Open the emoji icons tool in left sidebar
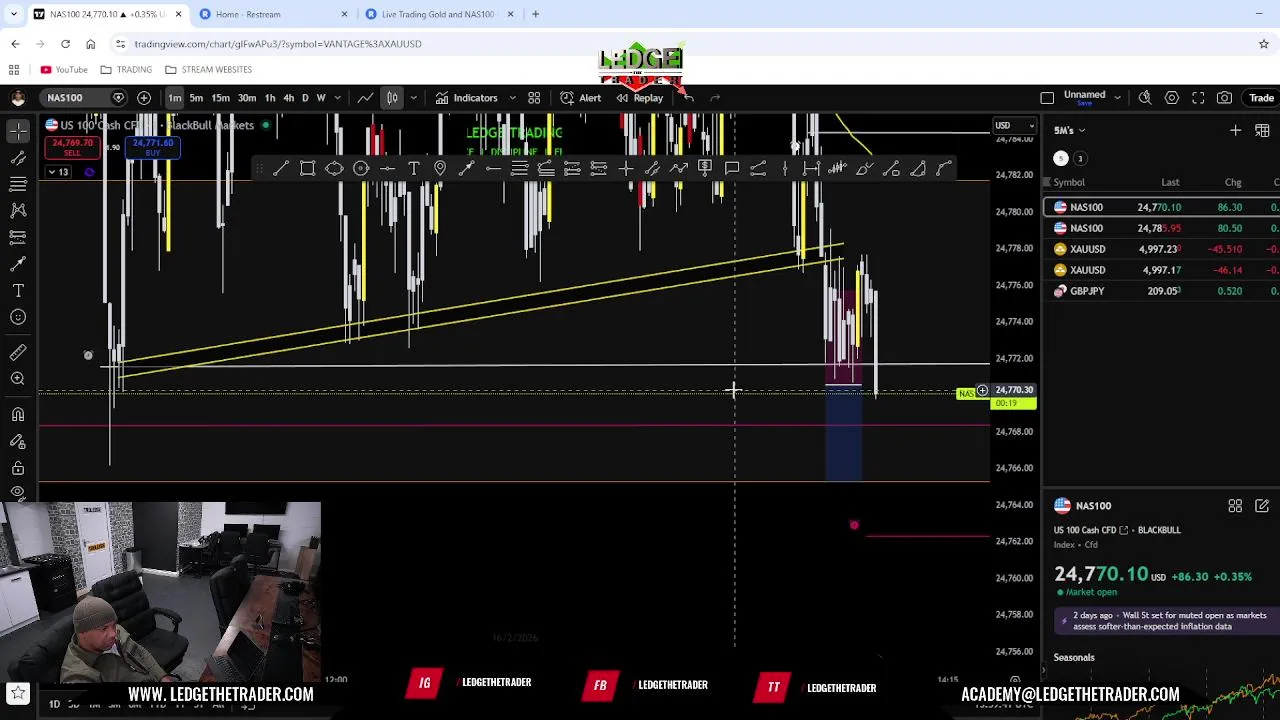The width and height of the screenshot is (1280, 720). coord(18,317)
